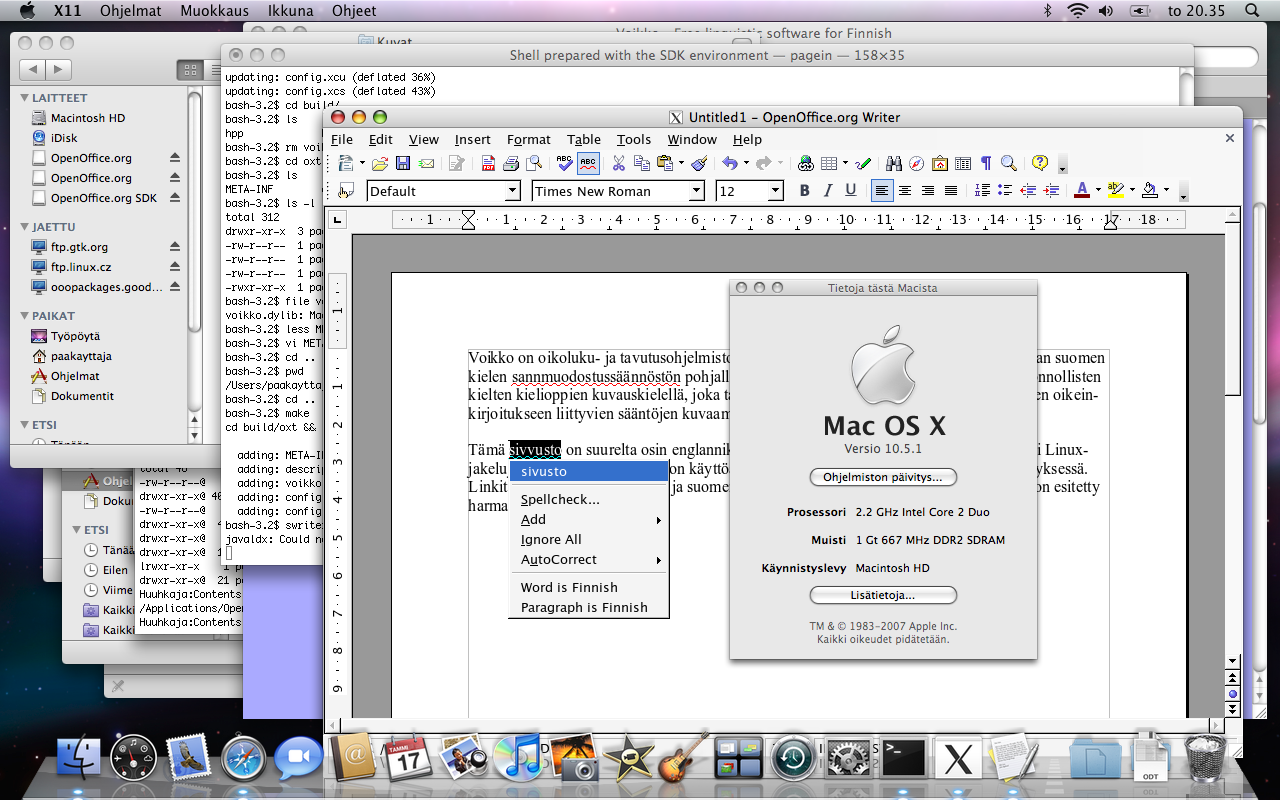Open the font name dropdown
This screenshot has height=800, width=1280.
click(x=697, y=191)
